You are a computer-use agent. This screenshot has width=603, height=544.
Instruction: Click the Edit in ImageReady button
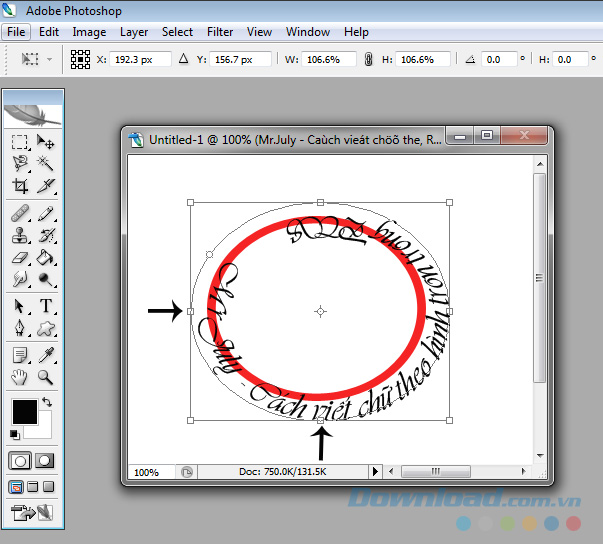click(x=33, y=514)
